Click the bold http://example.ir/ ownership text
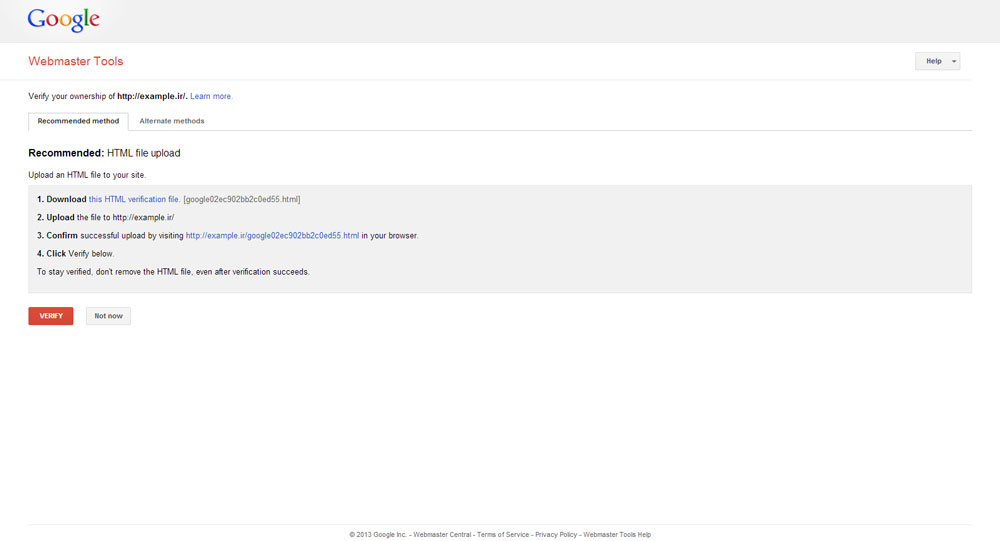 click(152, 96)
